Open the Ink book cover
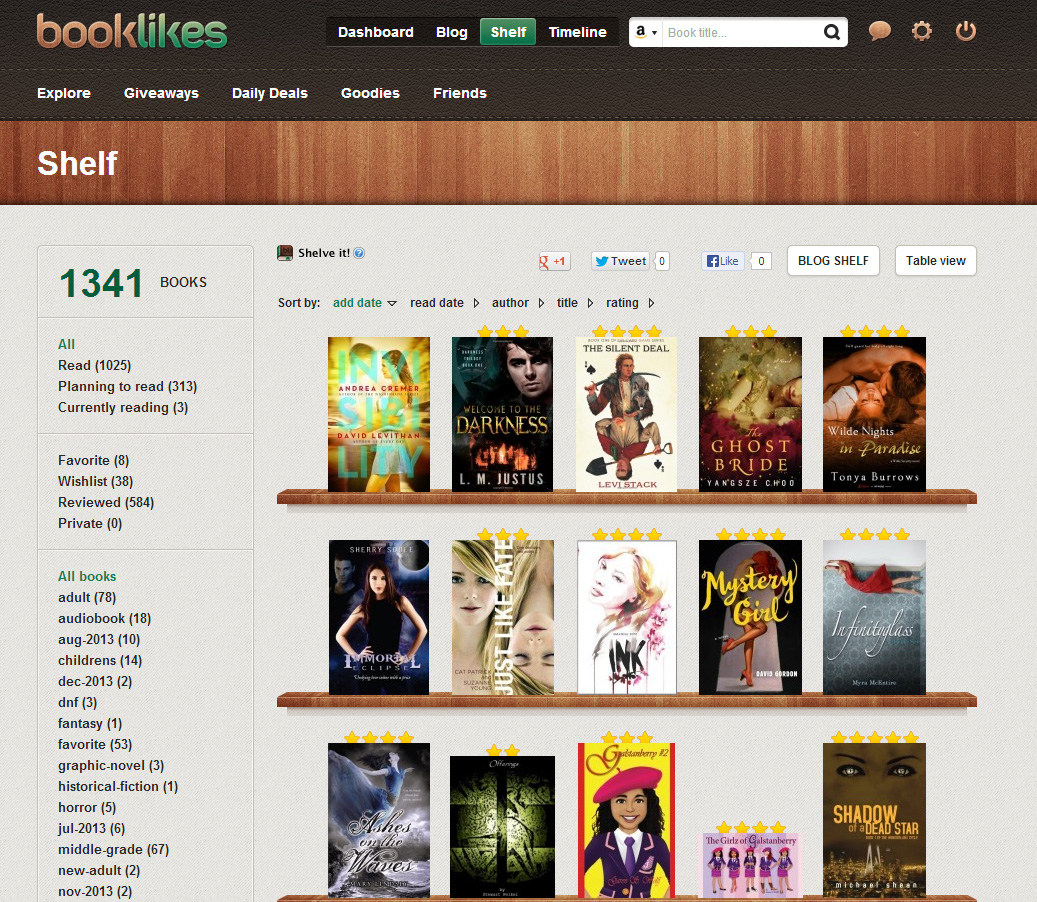This screenshot has height=902, width=1037. pos(627,617)
